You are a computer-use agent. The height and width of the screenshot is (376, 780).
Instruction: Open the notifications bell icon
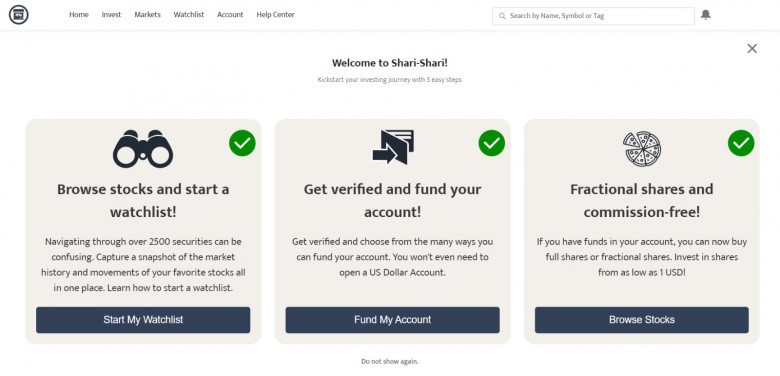[x=705, y=15]
